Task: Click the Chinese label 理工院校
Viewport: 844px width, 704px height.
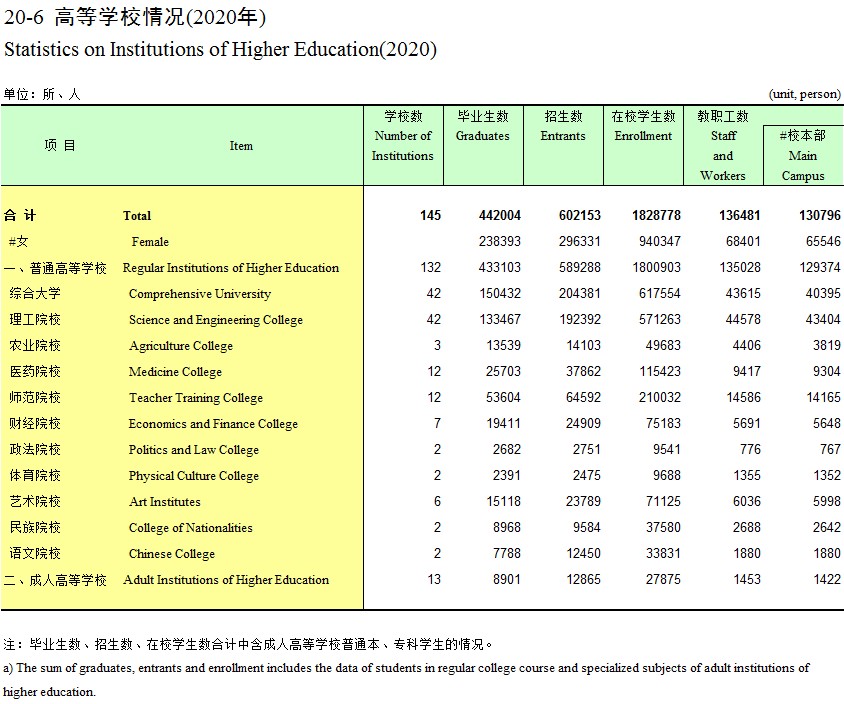Action: pos(35,319)
